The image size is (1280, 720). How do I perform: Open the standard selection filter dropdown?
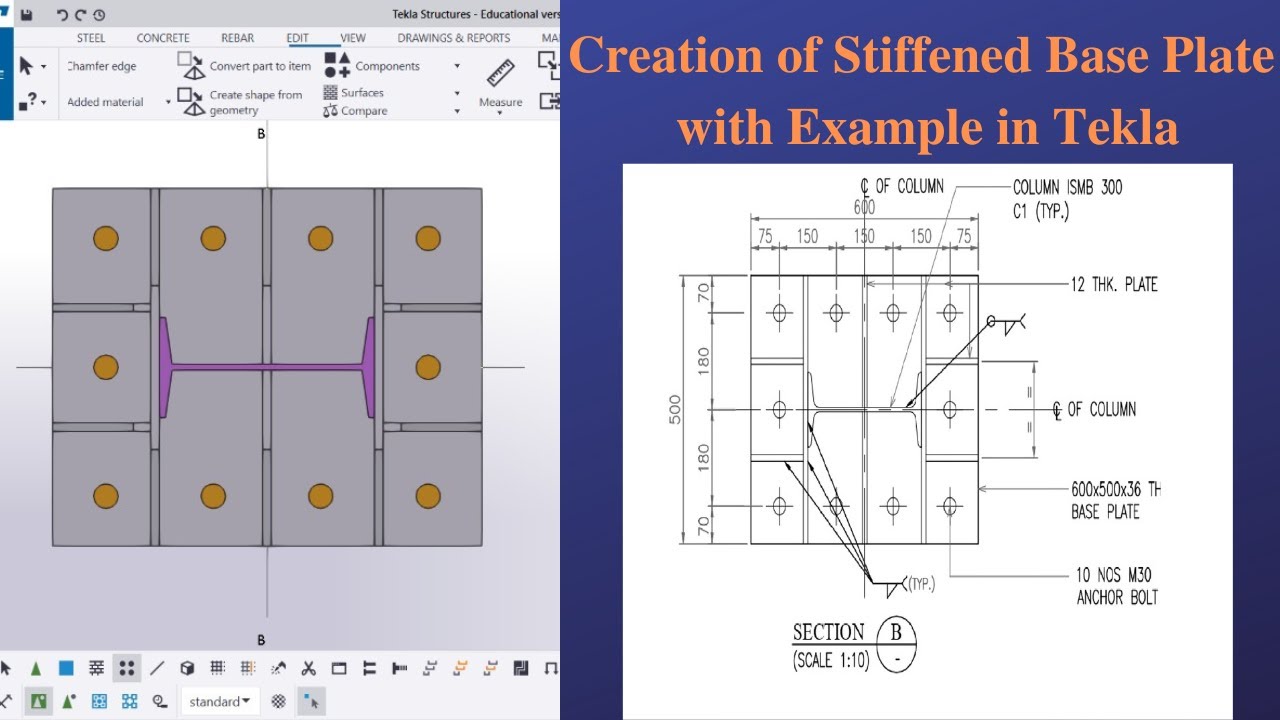(220, 701)
